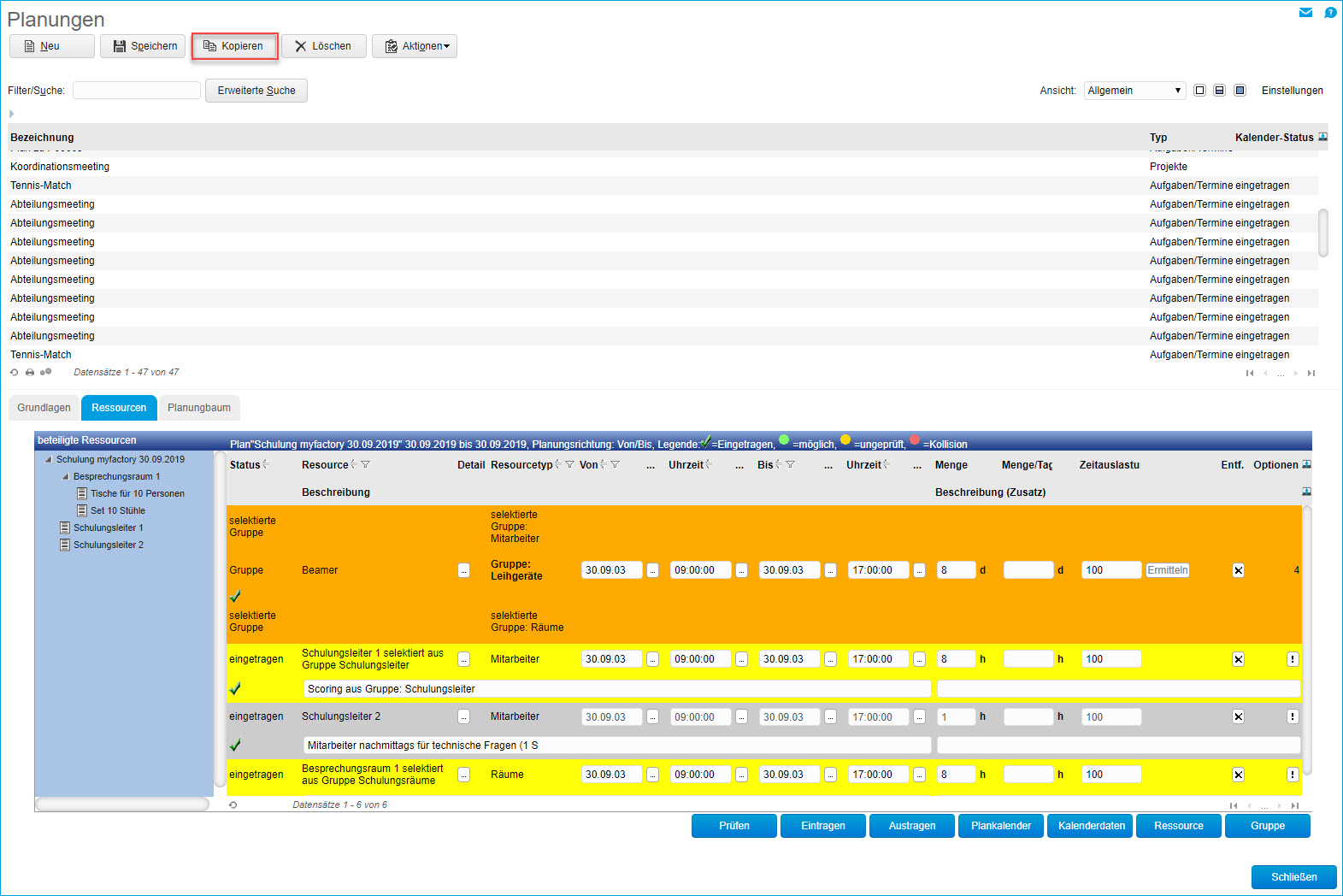Viewport: 1343px width, 896px height.
Task: Open the help question mark icon
Action: tap(1330, 12)
